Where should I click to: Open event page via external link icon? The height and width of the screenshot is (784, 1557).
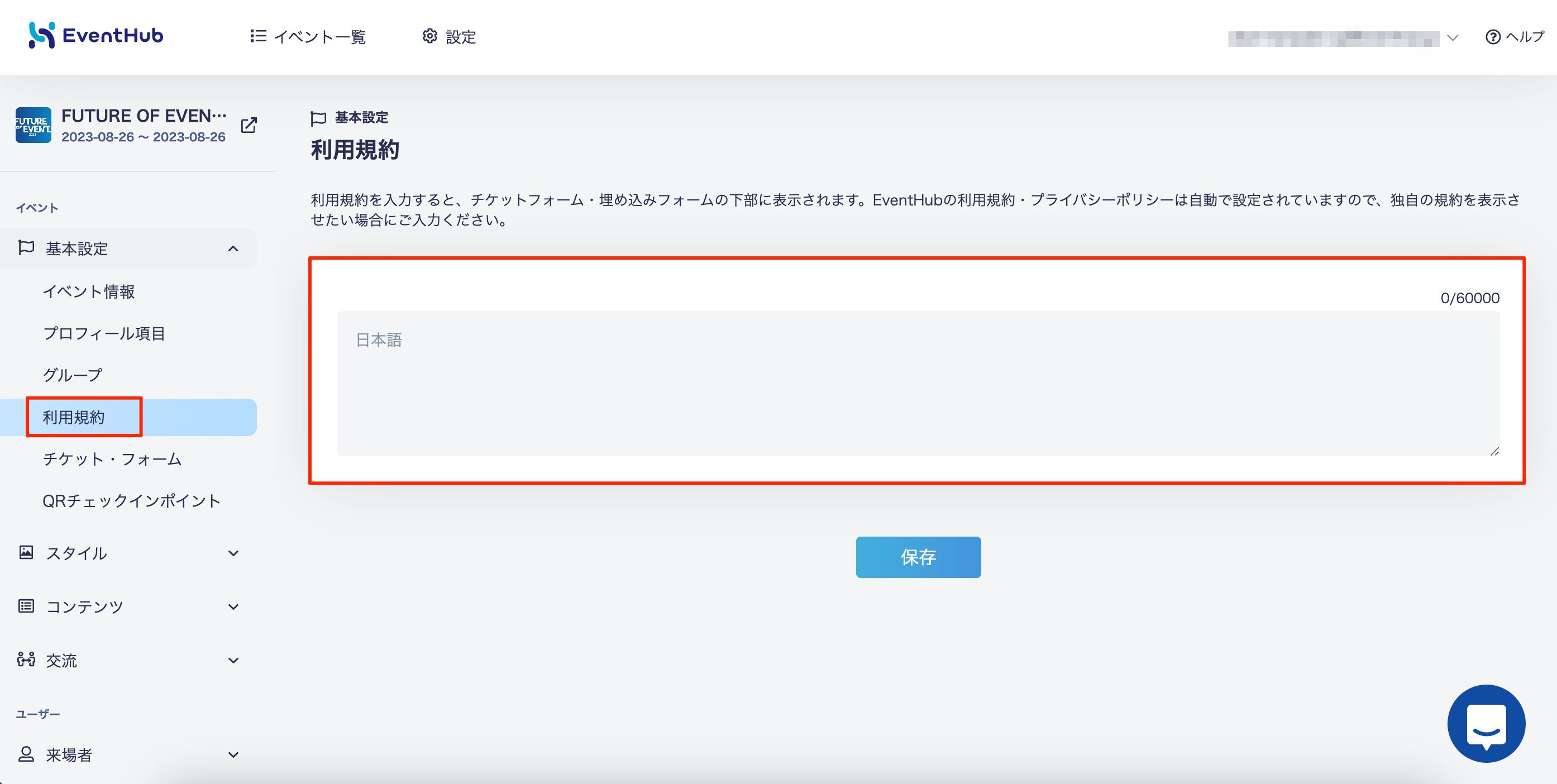click(x=249, y=125)
